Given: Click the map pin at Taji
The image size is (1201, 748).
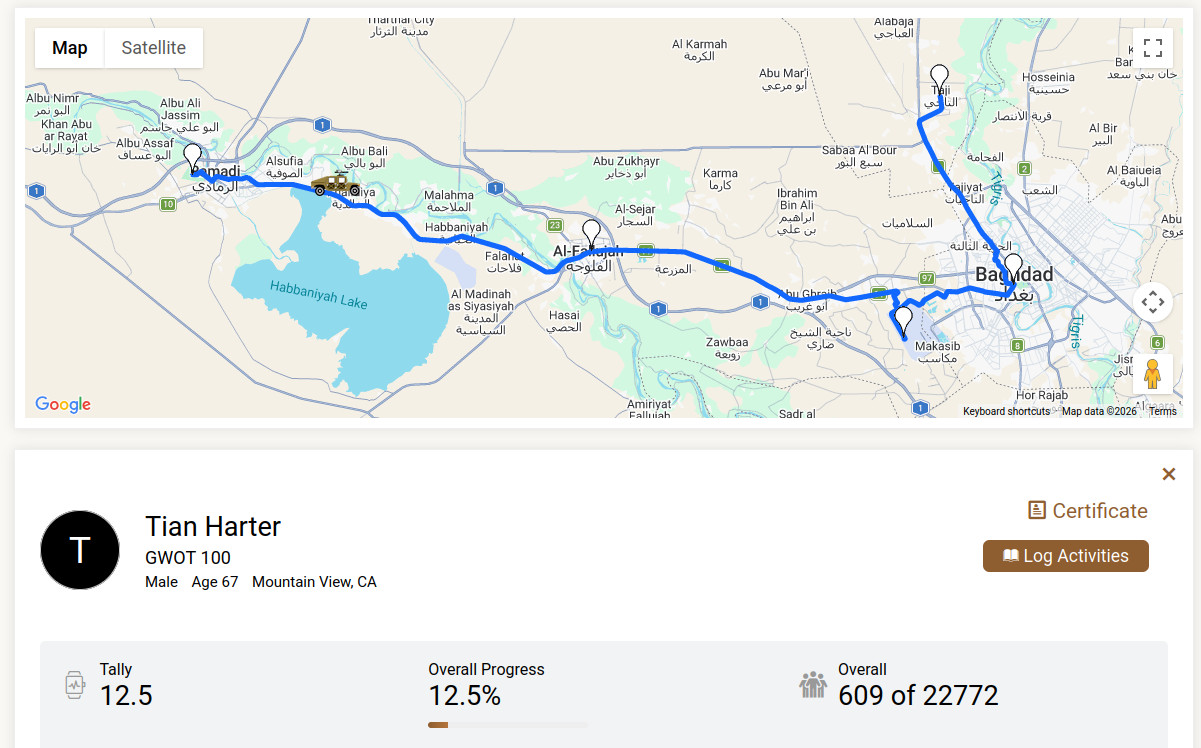Looking at the screenshot, I should tap(939, 78).
